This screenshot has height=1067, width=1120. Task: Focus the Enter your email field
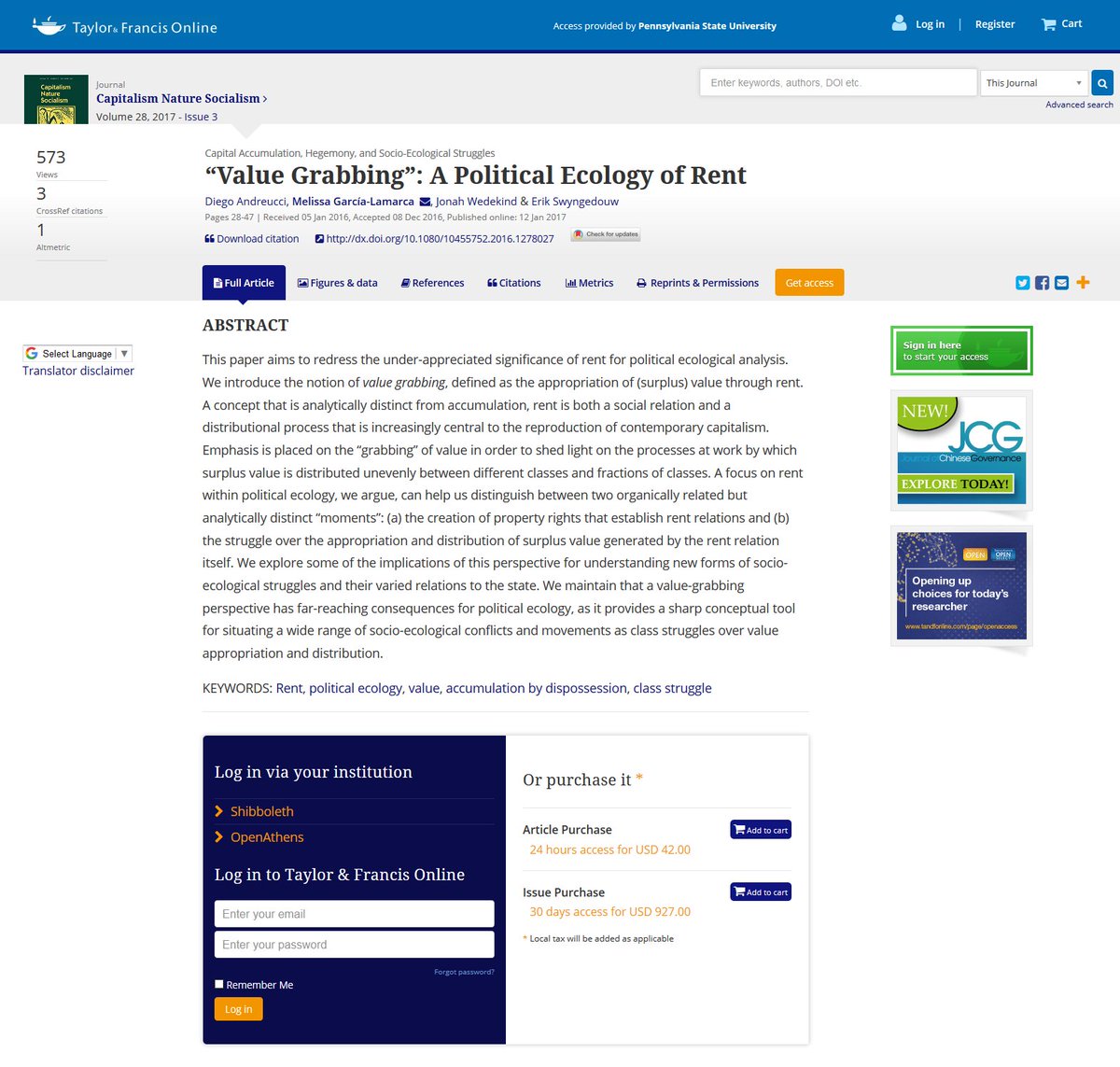355,914
